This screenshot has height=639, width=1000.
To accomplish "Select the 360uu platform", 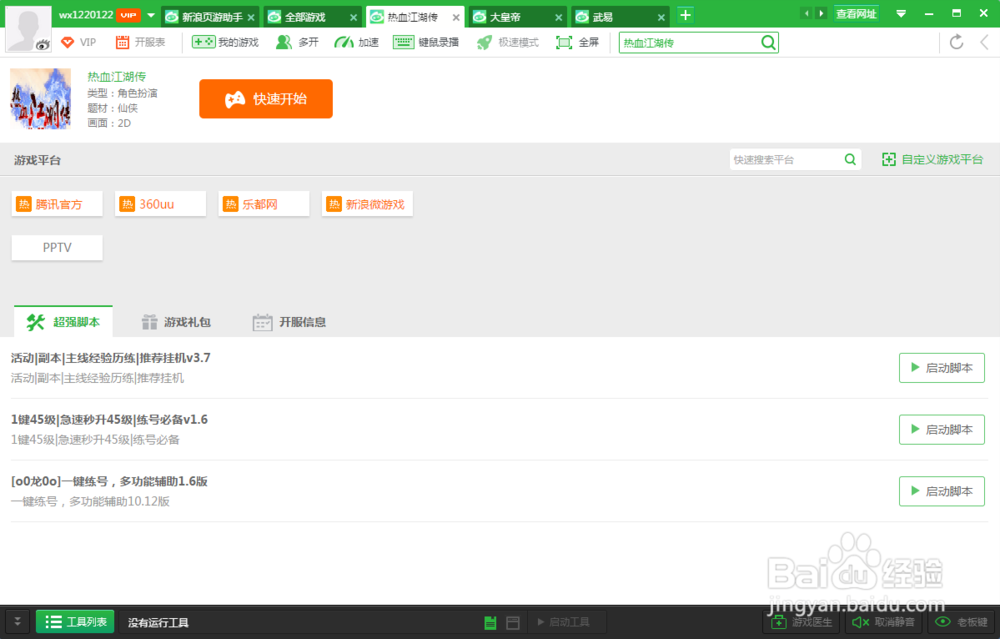I will [160, 204].
